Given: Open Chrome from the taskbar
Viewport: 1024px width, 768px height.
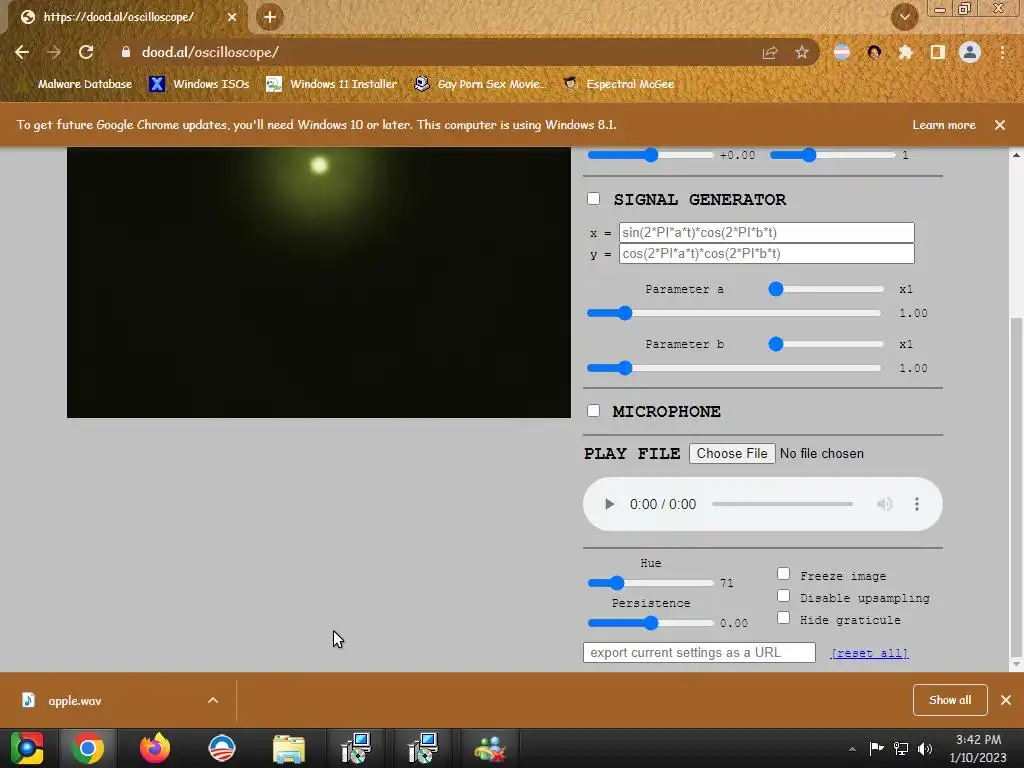Looking at the screenshot, I should pos(88,748).
